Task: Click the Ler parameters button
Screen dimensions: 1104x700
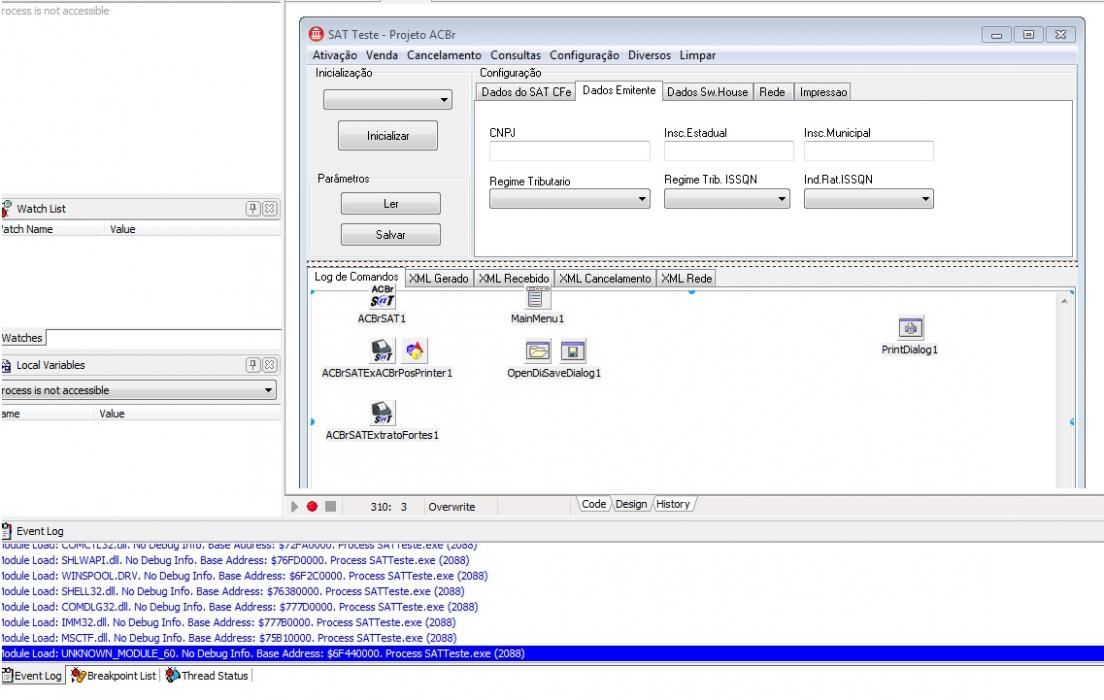Action: [391, 204]
